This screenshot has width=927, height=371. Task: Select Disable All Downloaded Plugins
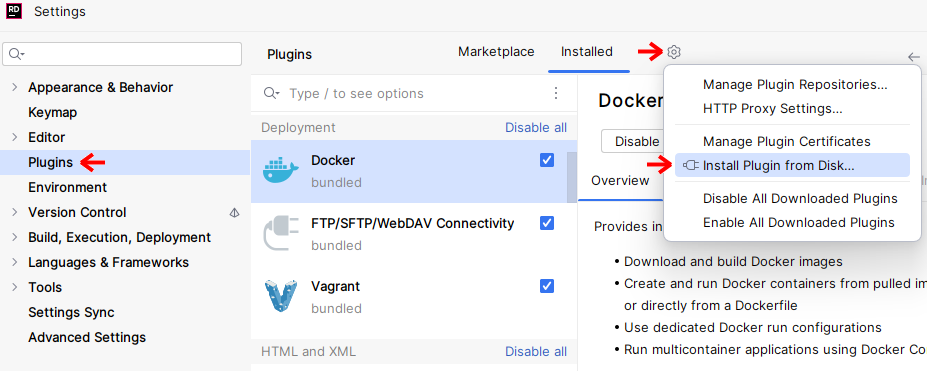coord(800,198)
